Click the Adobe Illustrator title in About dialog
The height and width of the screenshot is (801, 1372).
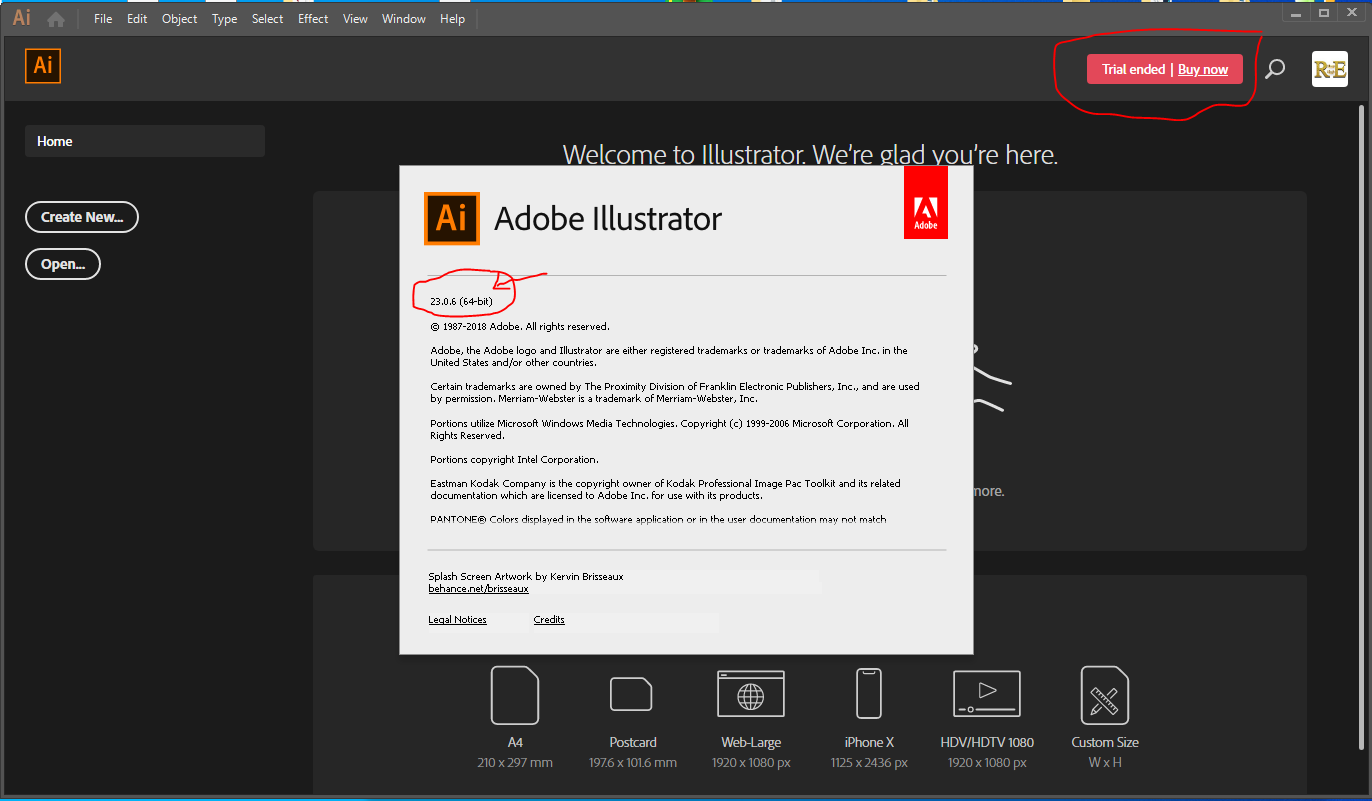608,218
